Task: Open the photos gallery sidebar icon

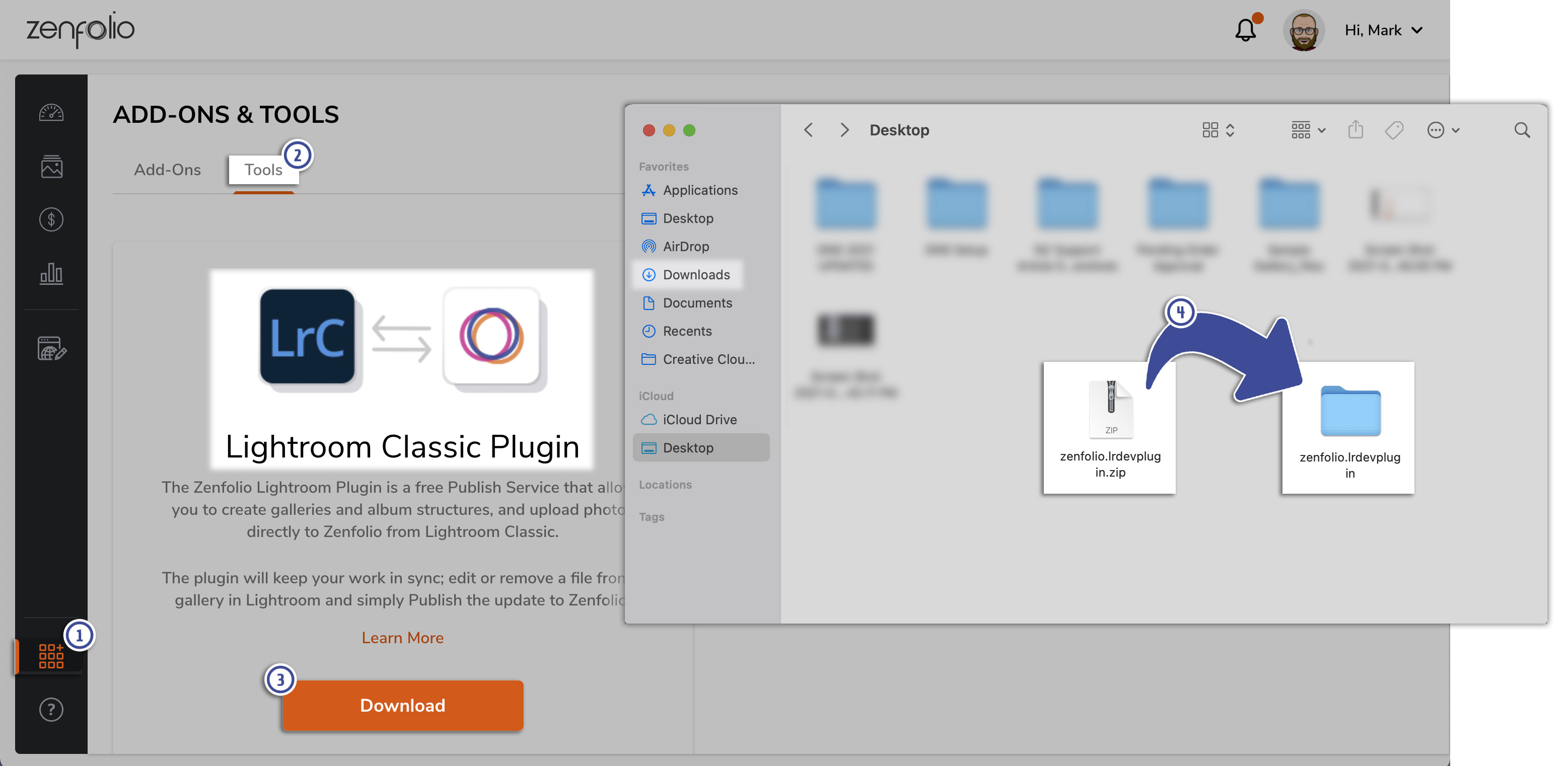Action: click(x=51, y=166)
